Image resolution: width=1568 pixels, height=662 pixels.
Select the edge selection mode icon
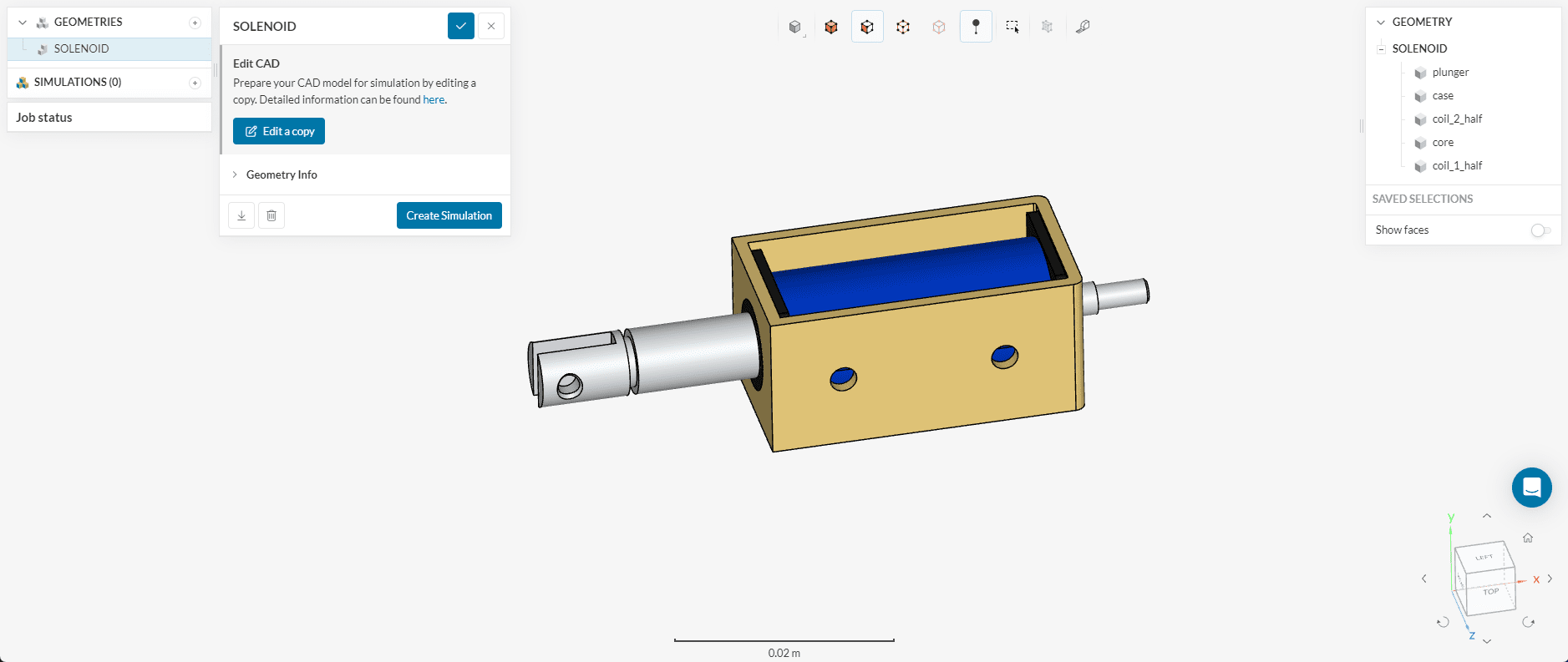coord(903,27)
